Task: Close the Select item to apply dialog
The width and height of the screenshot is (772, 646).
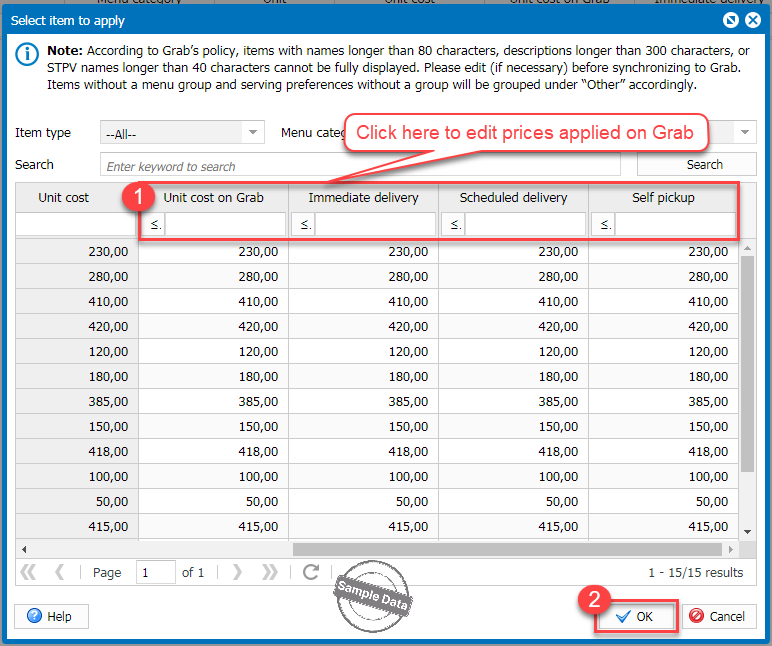Action: tap(754, 19)
